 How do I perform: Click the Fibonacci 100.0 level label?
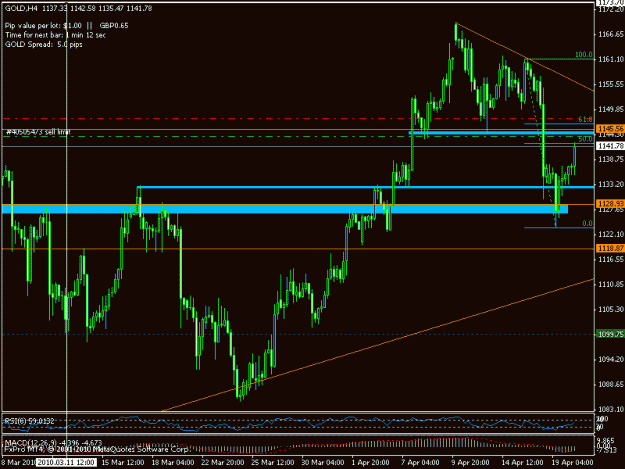click(584, 55)
